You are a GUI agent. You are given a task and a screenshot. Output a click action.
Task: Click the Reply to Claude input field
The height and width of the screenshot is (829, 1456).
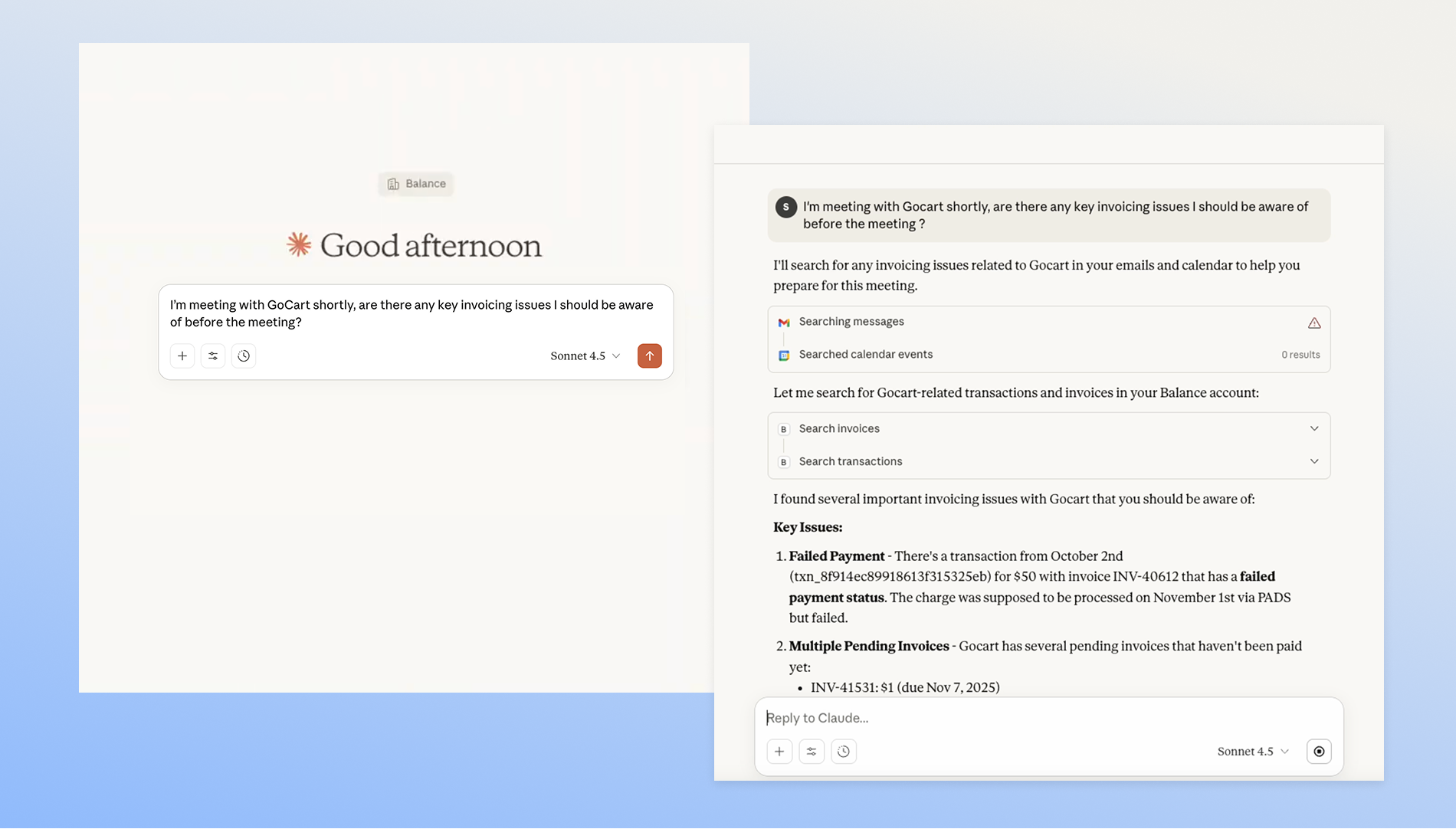(1049, 718)
